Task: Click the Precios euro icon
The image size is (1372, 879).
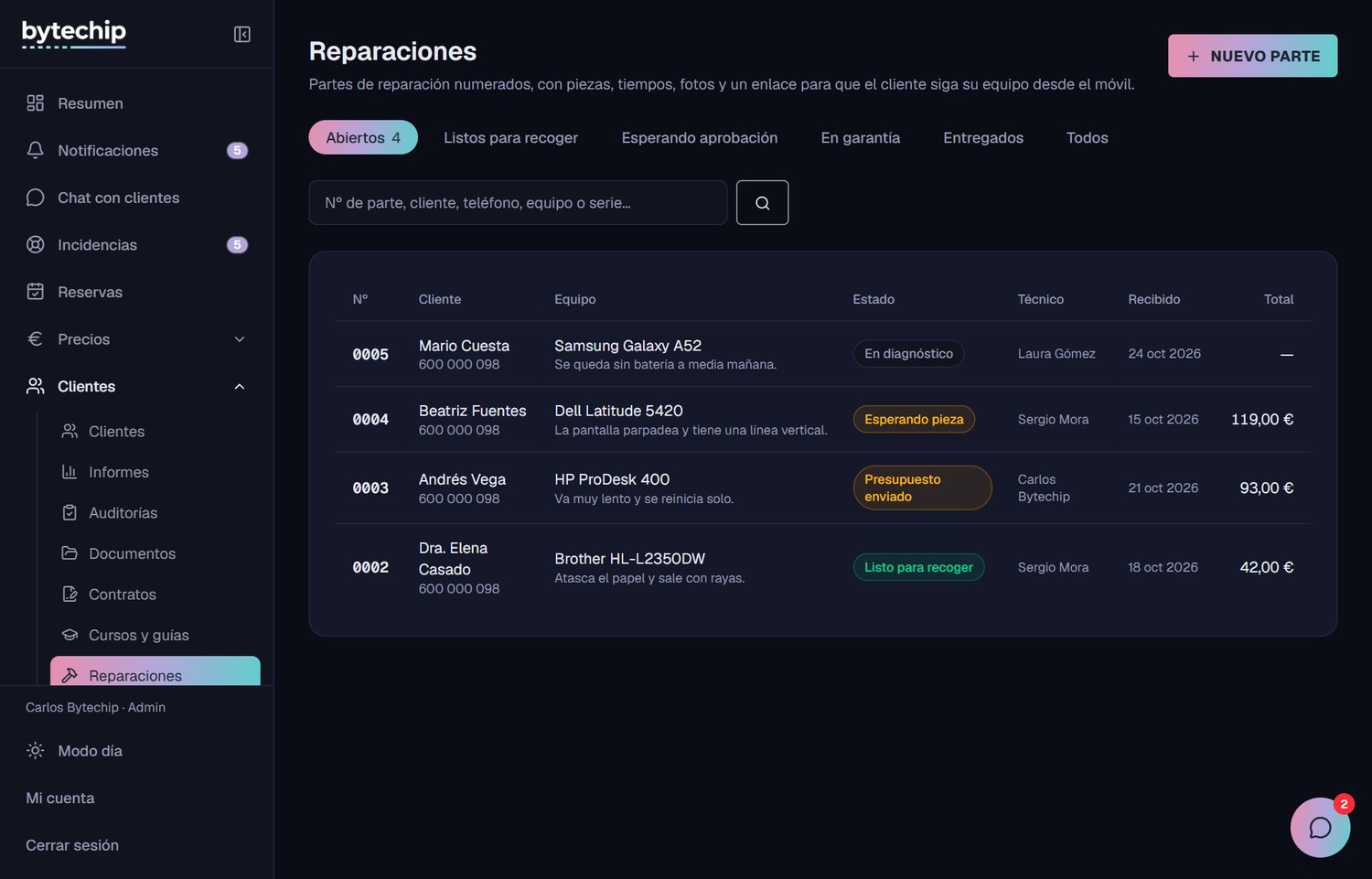Action: point(35,338)
